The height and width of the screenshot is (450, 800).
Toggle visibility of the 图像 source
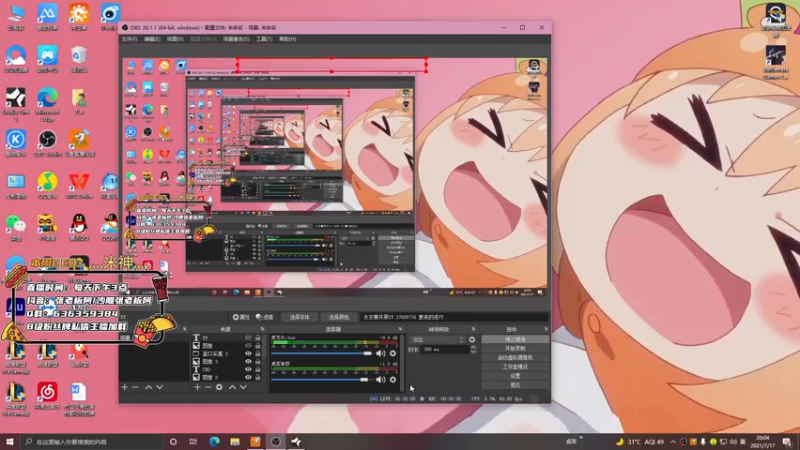coord(248,346)
